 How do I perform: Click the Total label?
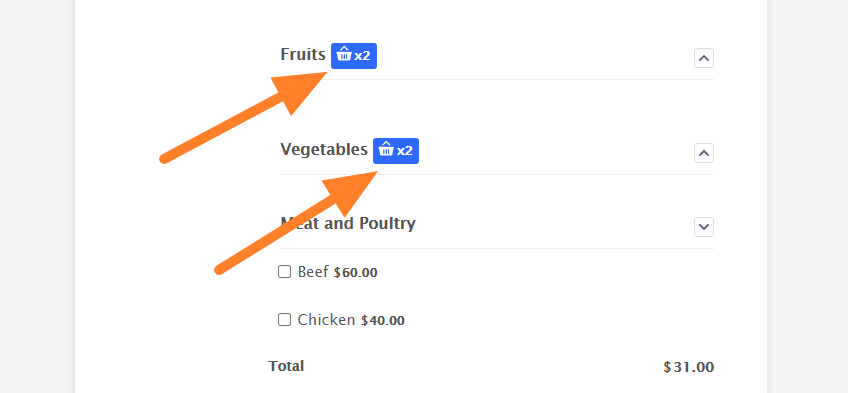point(286,366)
